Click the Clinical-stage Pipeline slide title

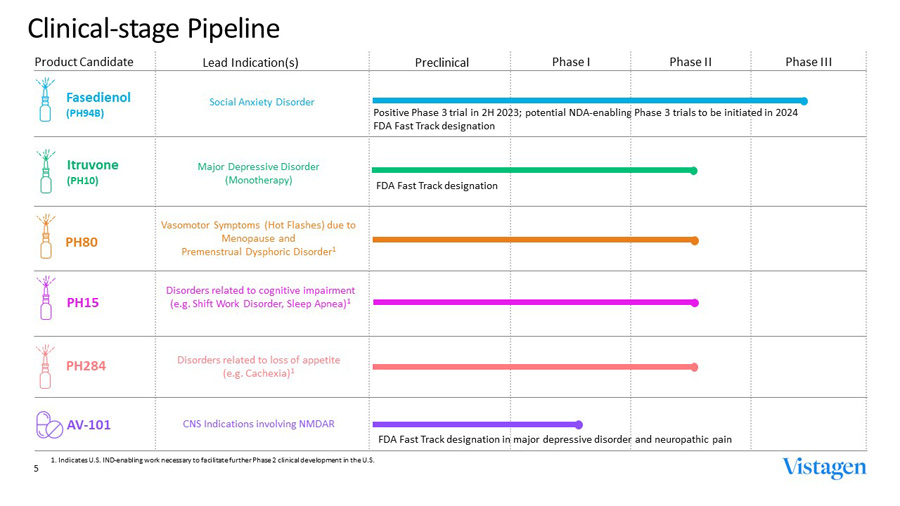pyautogui.click(x=153, y=28)
